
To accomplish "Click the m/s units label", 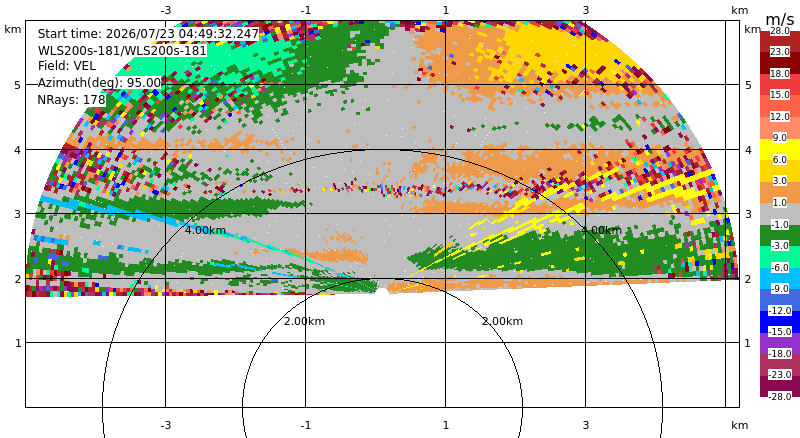I will (780, 19).
